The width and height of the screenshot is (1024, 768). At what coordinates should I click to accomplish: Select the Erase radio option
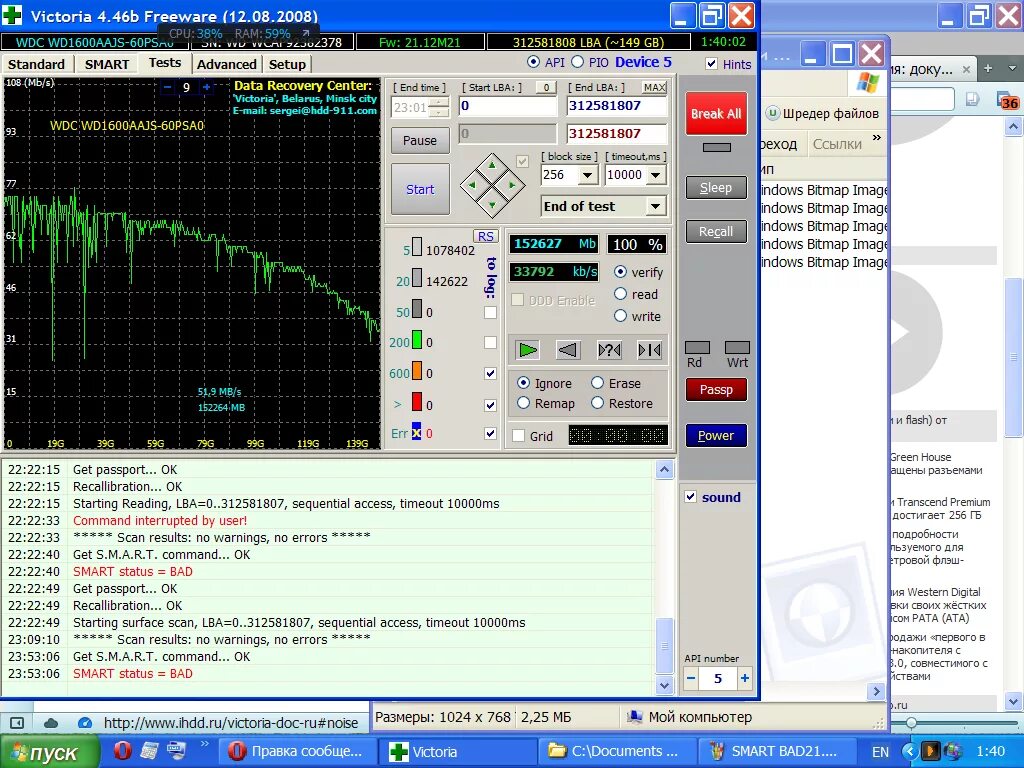click(597, 383)
